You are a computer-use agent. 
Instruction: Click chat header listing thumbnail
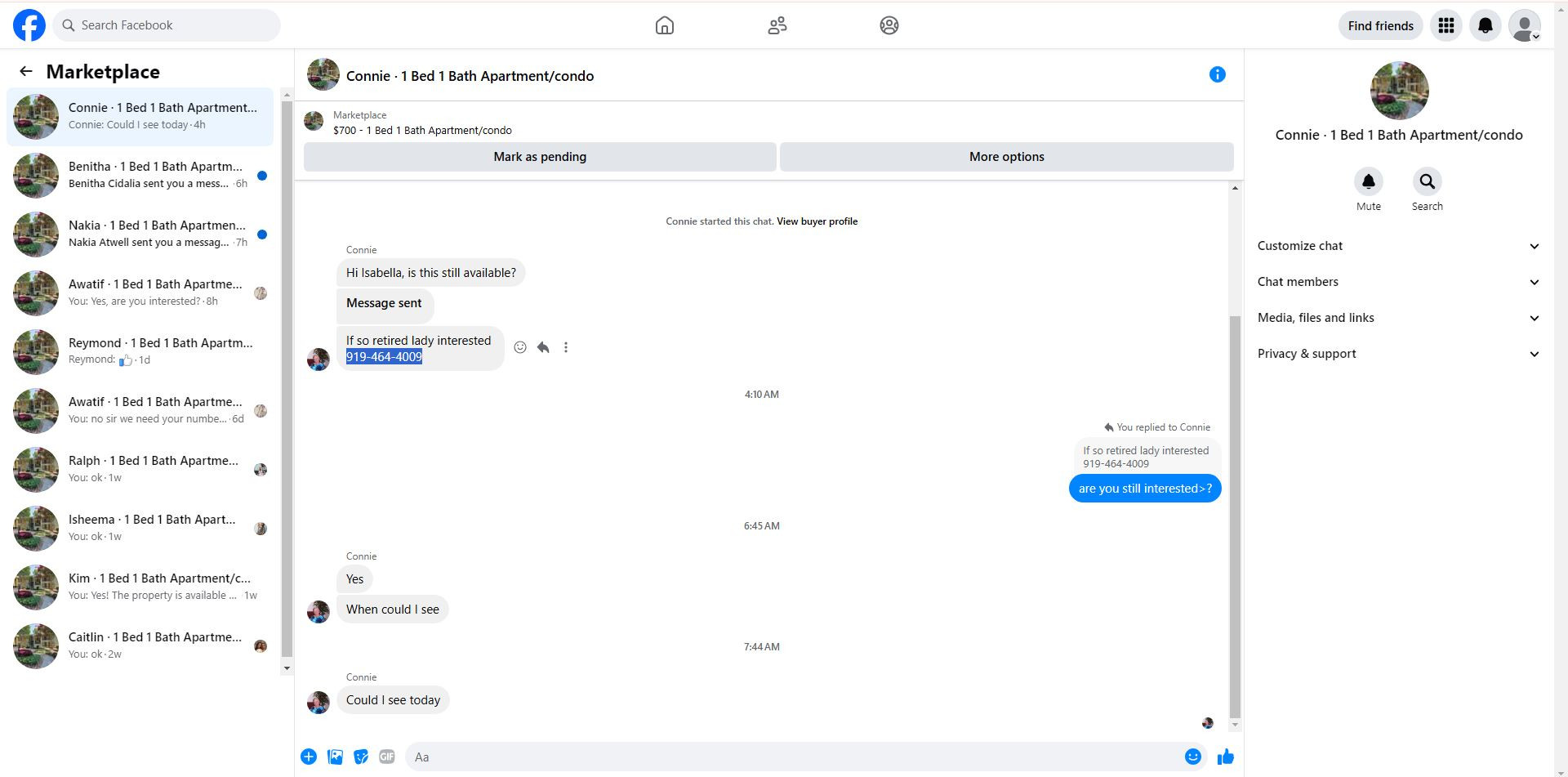pos(323,74)
